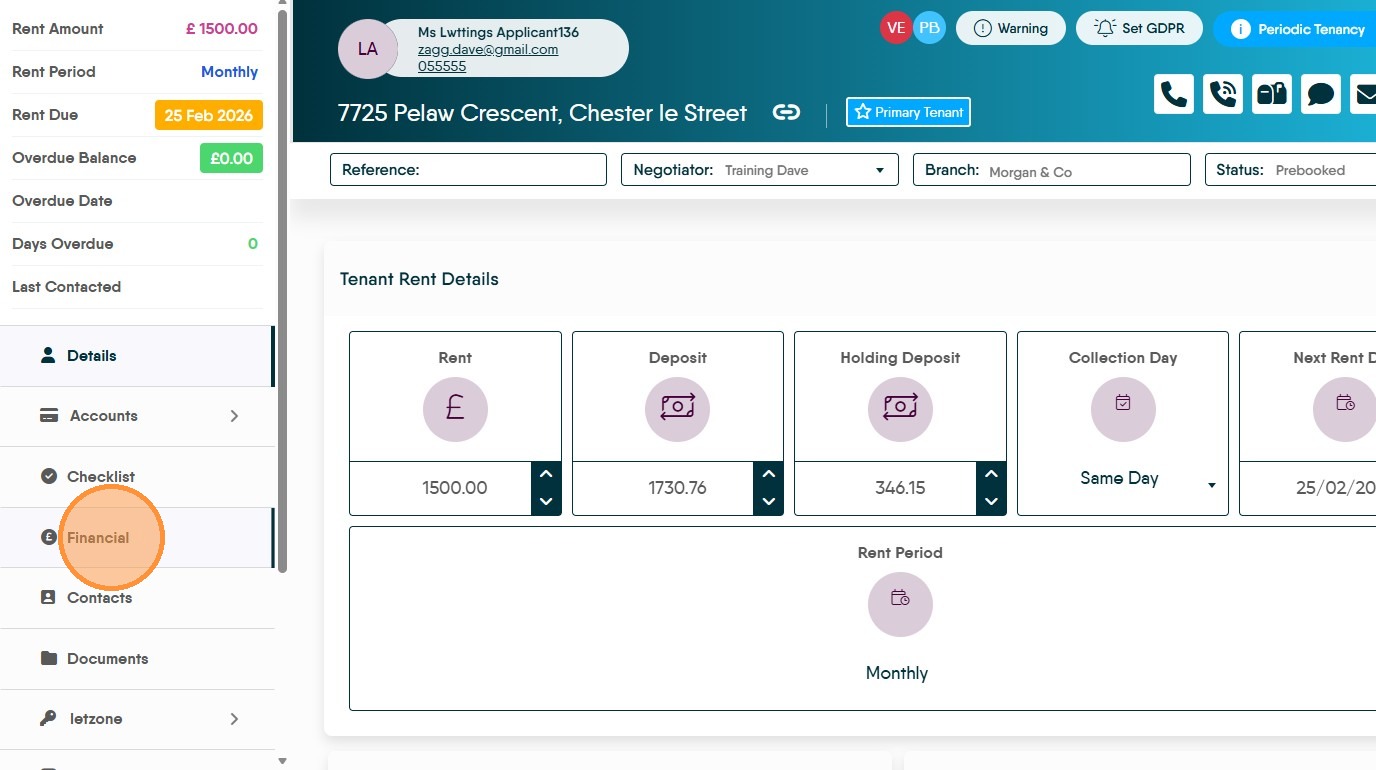
Task: Open the Collection Day dropdown
Action: point(1123,479)
